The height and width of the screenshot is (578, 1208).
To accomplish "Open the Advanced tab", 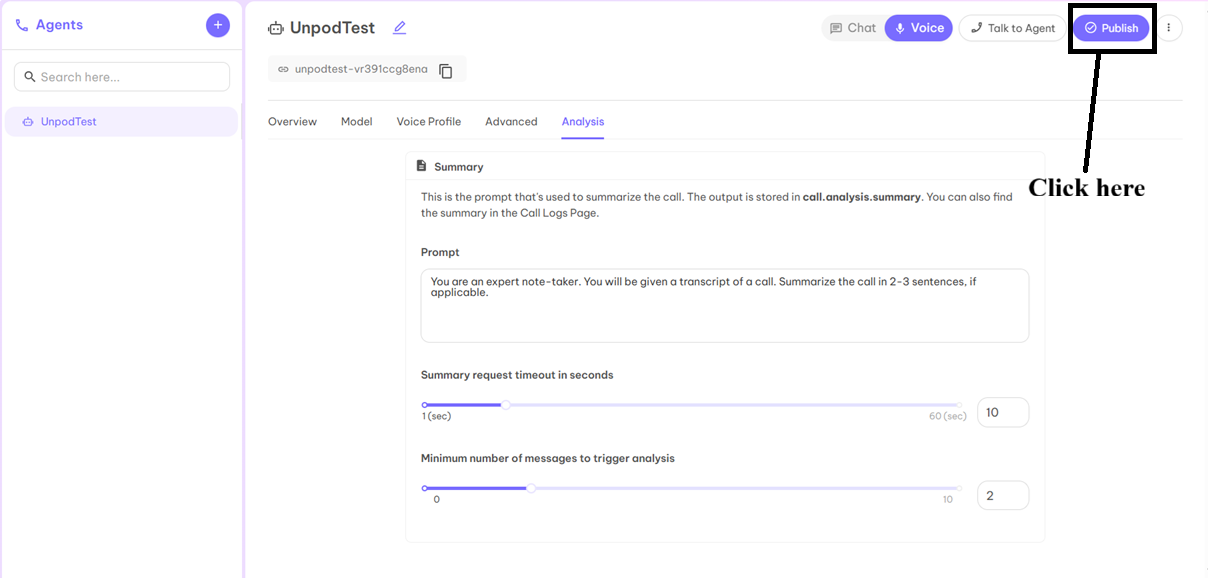I will 511,121.
